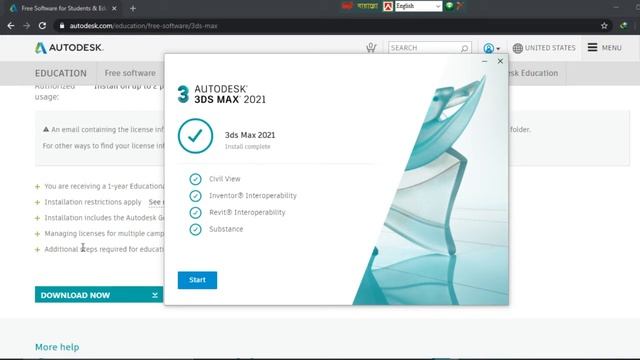Click the browser back arrow
The height and width of the screenshot is (360, 640).
click(x=11, y=26)
